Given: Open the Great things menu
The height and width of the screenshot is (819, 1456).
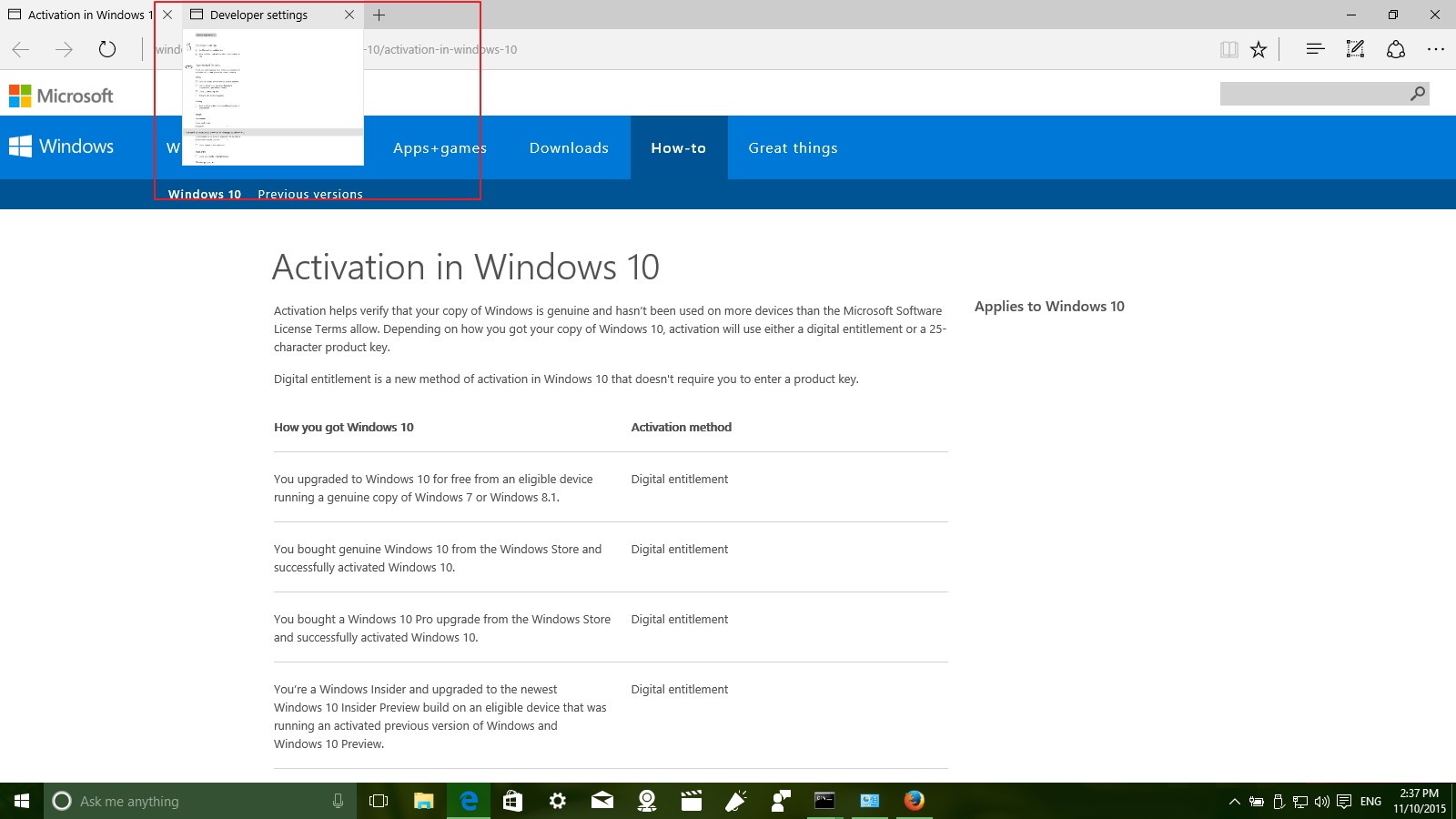Looking at the screenshot, I should tap(793, 147).
